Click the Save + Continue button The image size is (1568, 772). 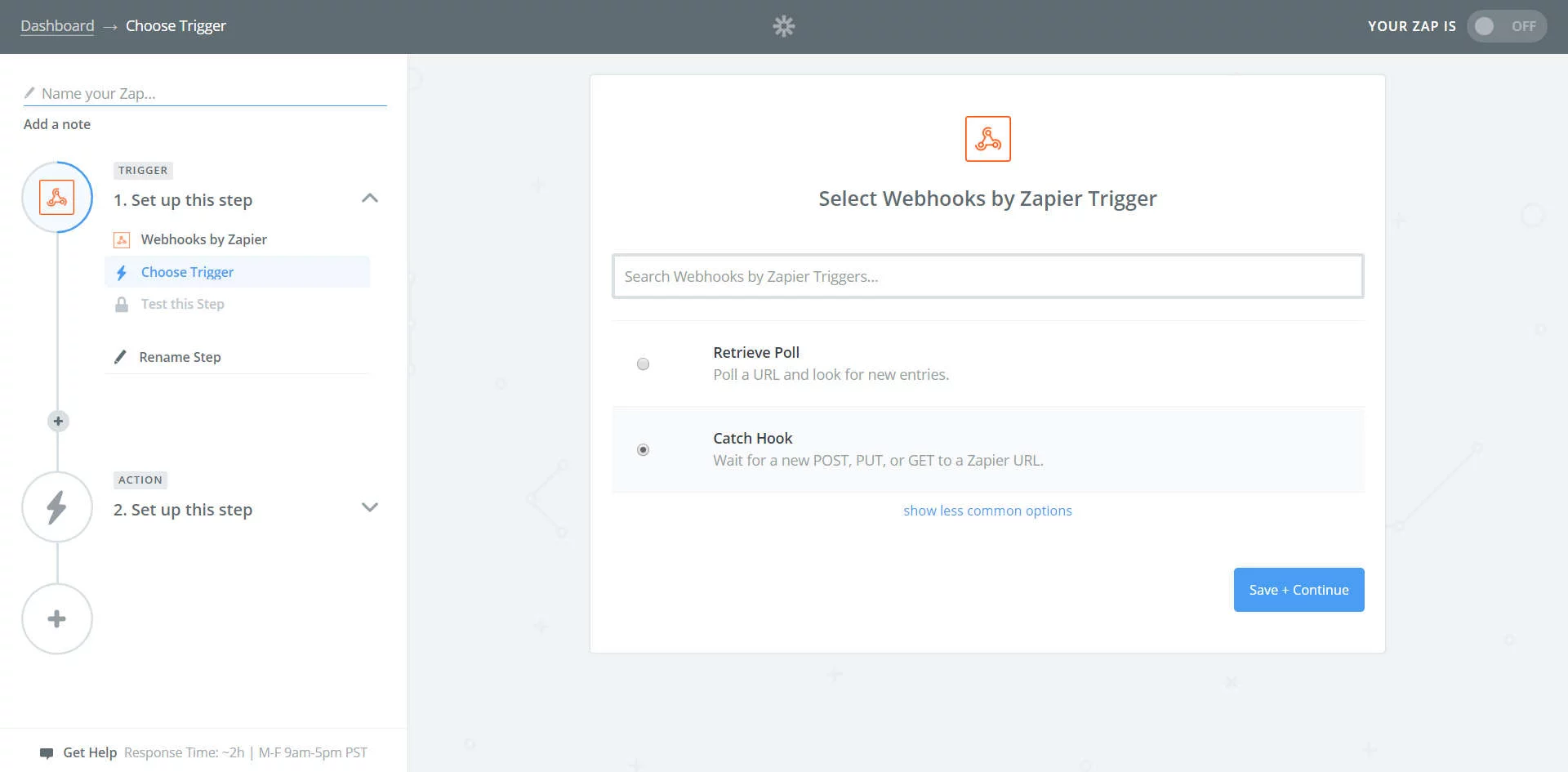point(1298,590)
